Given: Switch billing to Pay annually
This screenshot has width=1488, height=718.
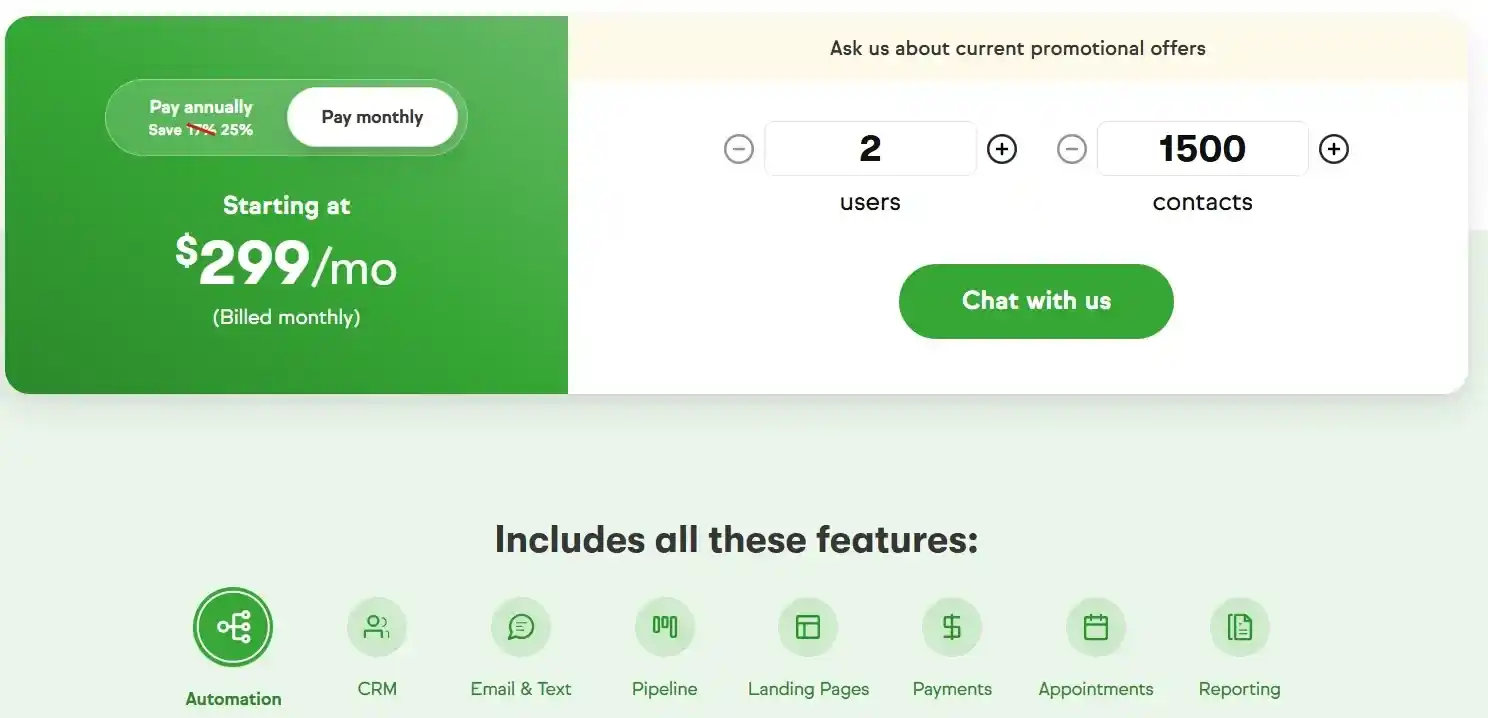Looking at the screenshot, I should pos(200,106).
